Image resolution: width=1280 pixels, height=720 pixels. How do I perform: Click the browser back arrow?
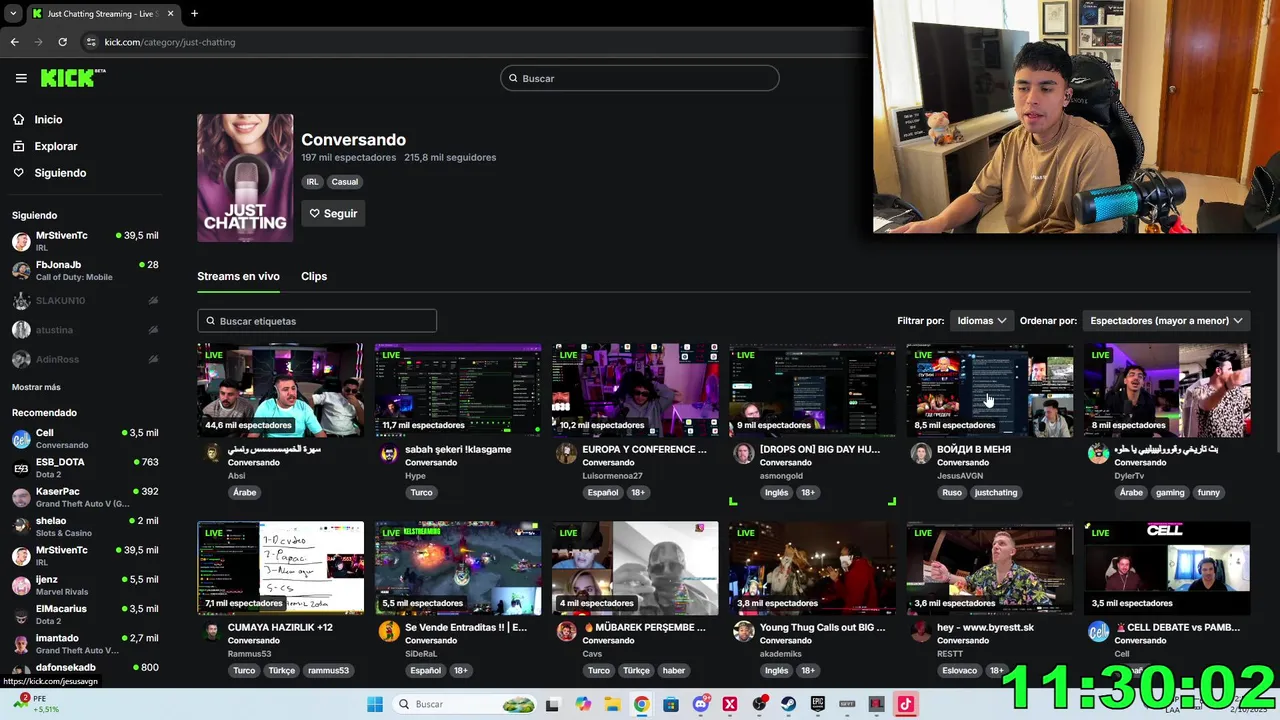(14, 42)
